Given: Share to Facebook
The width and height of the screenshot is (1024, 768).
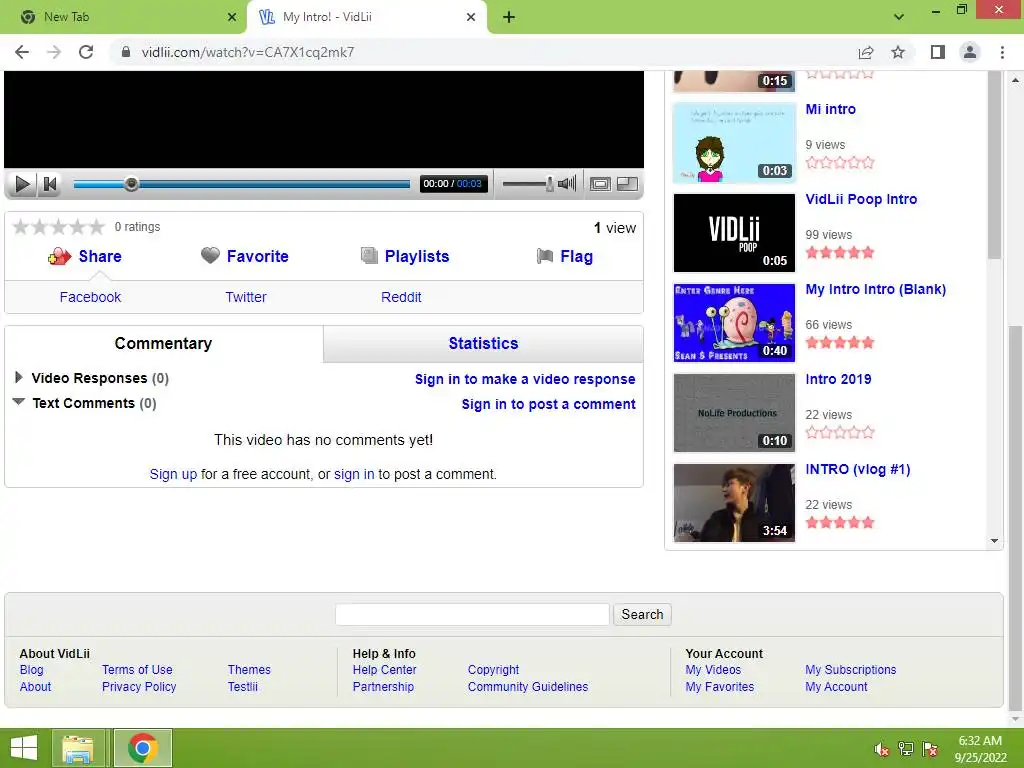Looking at the screenshot, I should point(90,297).
